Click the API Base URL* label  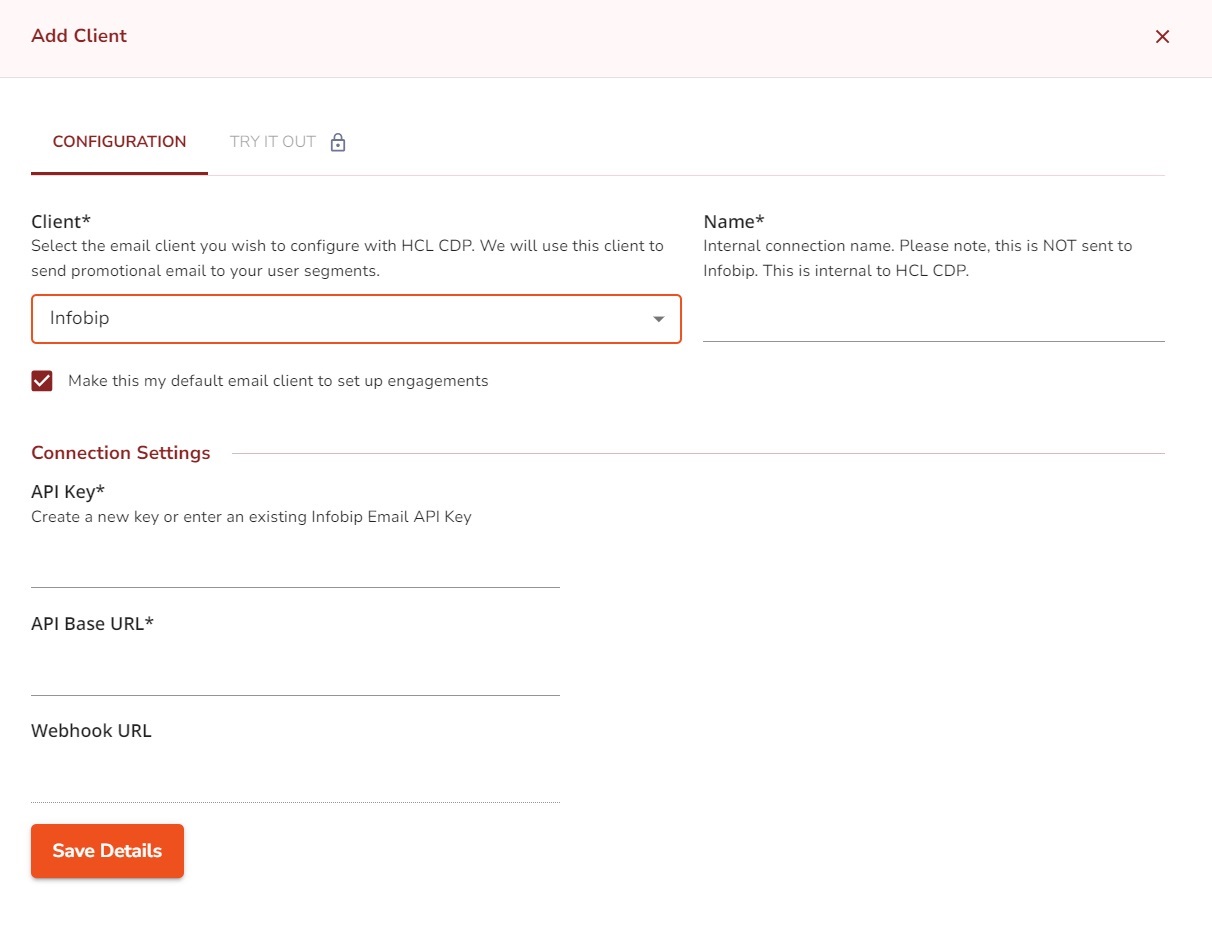tap(92, 624)
